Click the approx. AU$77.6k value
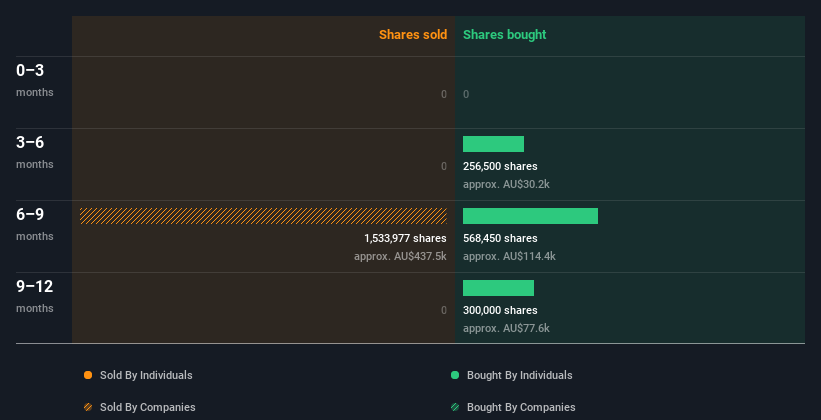Screen dimensions: 821x420 pyautogui.click(x=506, y=328)
